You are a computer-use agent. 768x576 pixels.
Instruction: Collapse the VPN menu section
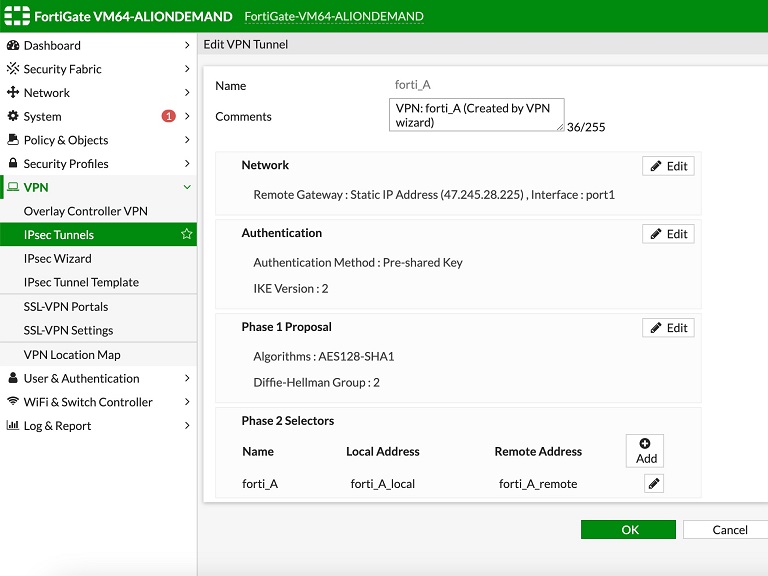(x=187, y=187)
